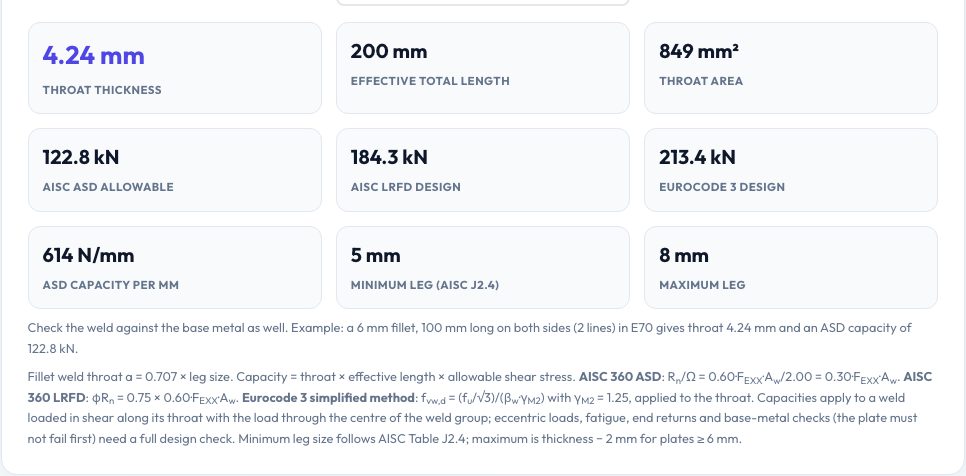Select the 213.4 kN Eurocode 3 design card
966x476 pixels.
tap(791, 170)
